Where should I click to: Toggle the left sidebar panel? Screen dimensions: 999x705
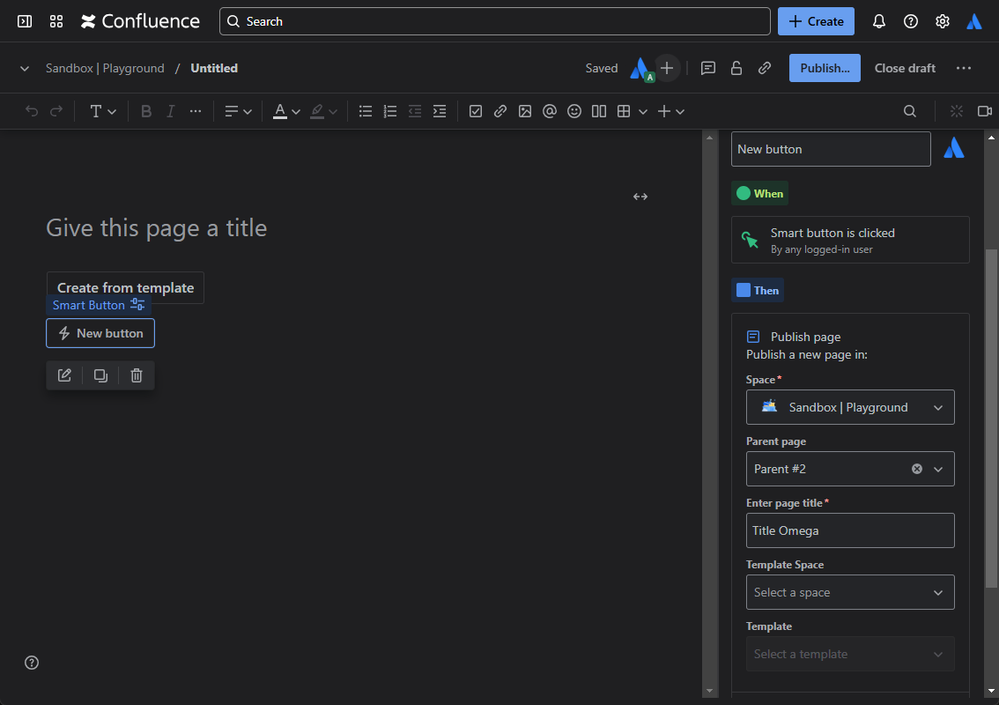pyautogui.click(x=24, y=21)
